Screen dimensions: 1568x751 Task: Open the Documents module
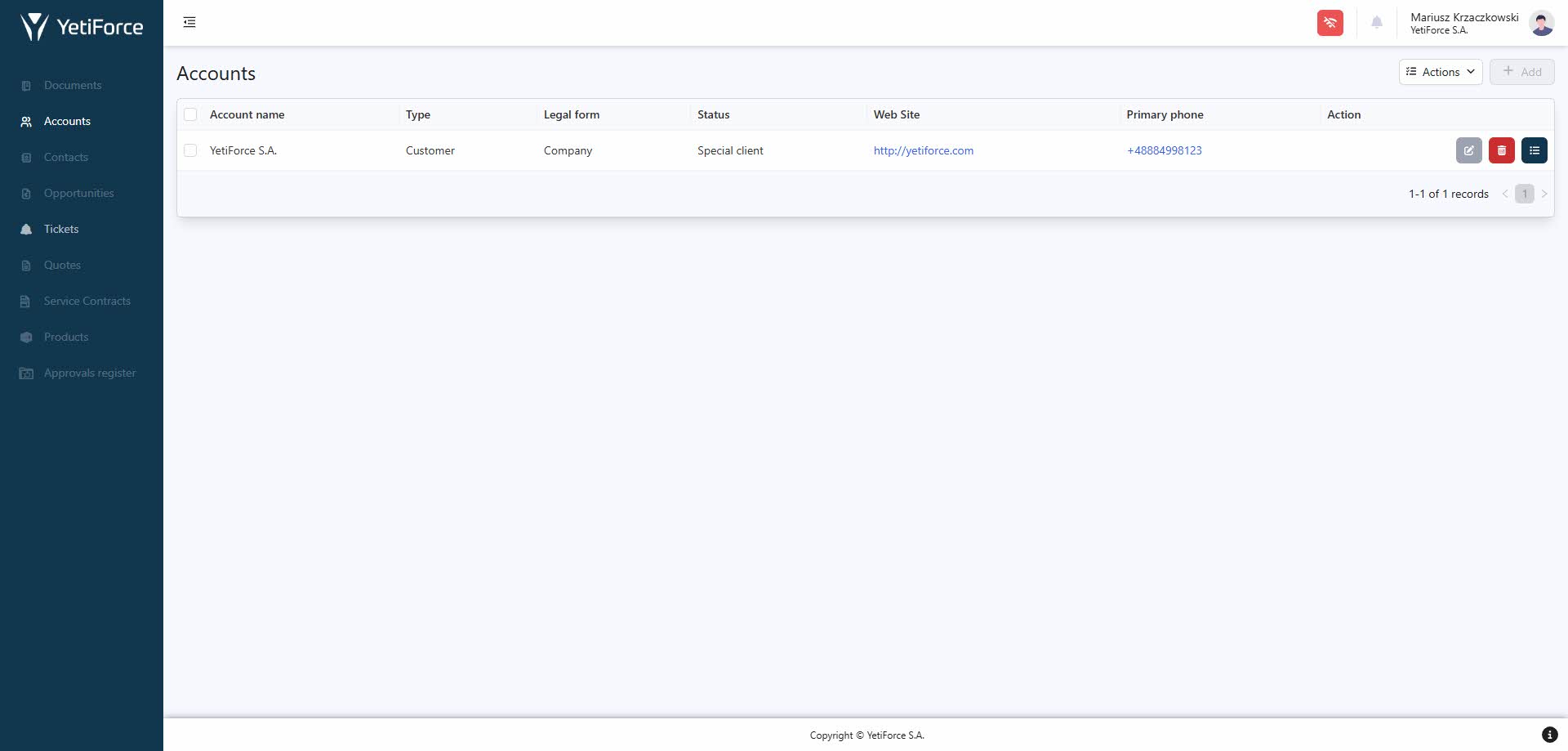click(x=73, y=85)
